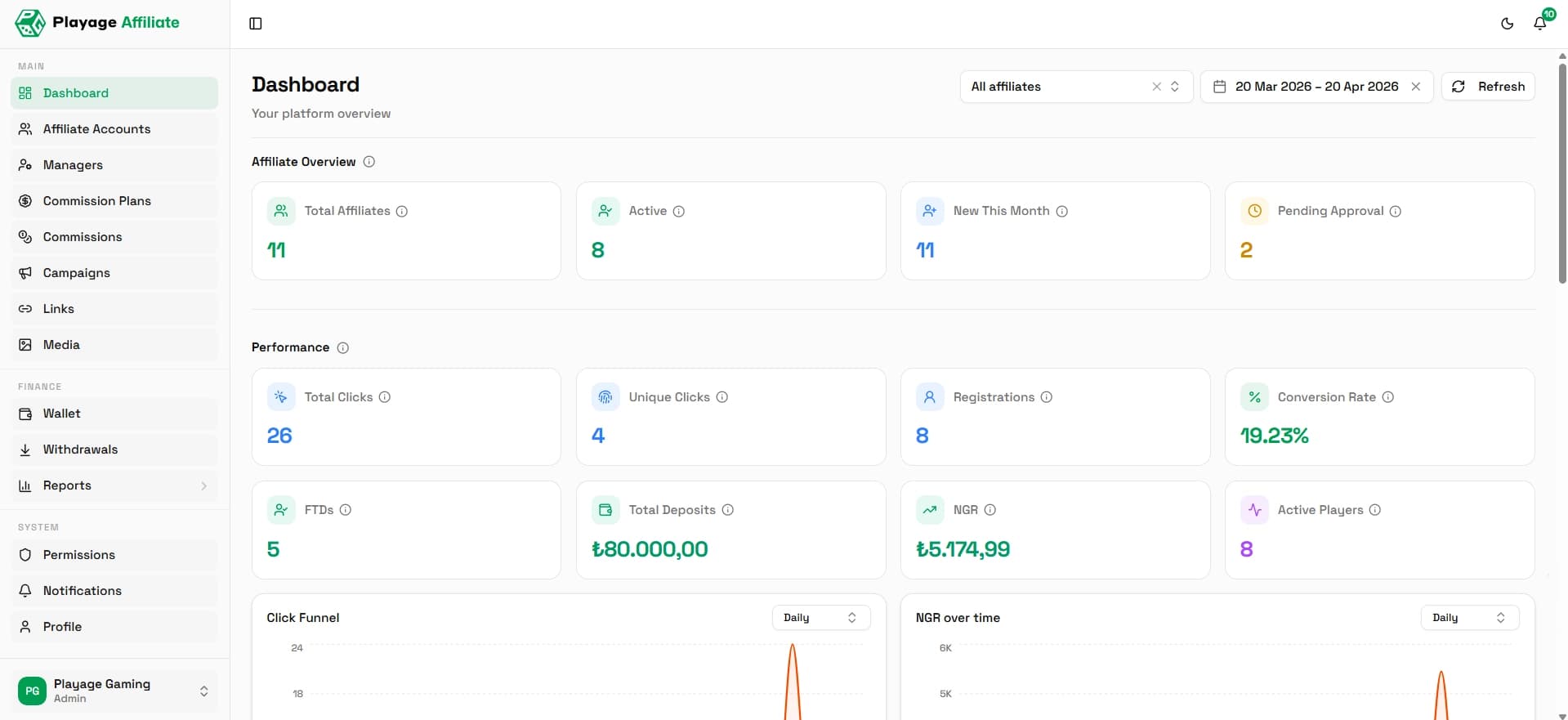
Task: Expand the Reports submenu chevron
Action: tap(203, 485)
